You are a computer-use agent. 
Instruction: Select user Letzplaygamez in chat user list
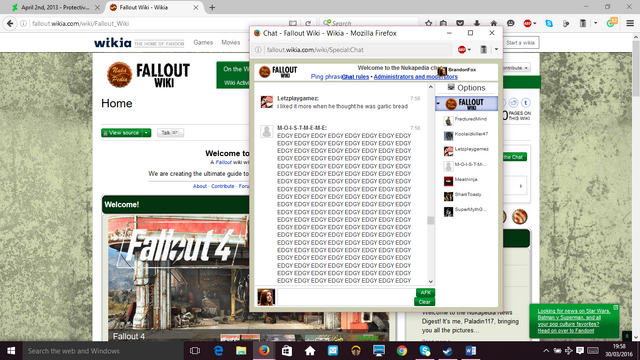[x=466, y=150]
